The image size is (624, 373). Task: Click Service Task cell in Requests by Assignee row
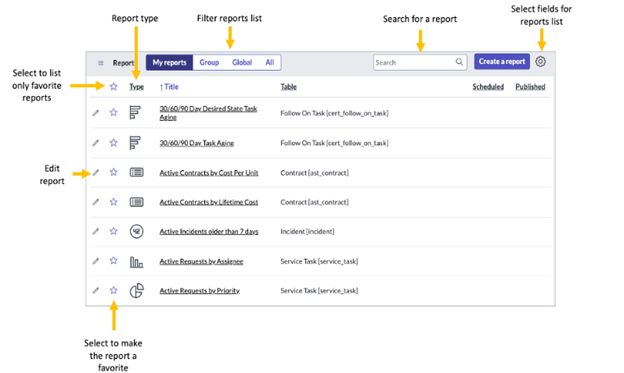click(x=319, y=261)
